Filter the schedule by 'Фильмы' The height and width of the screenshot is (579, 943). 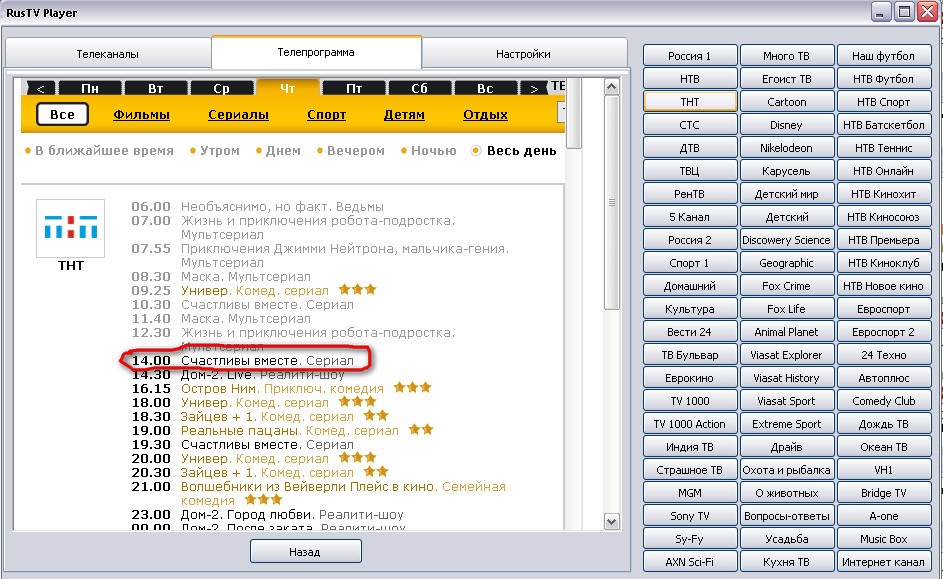pos(141,115)
